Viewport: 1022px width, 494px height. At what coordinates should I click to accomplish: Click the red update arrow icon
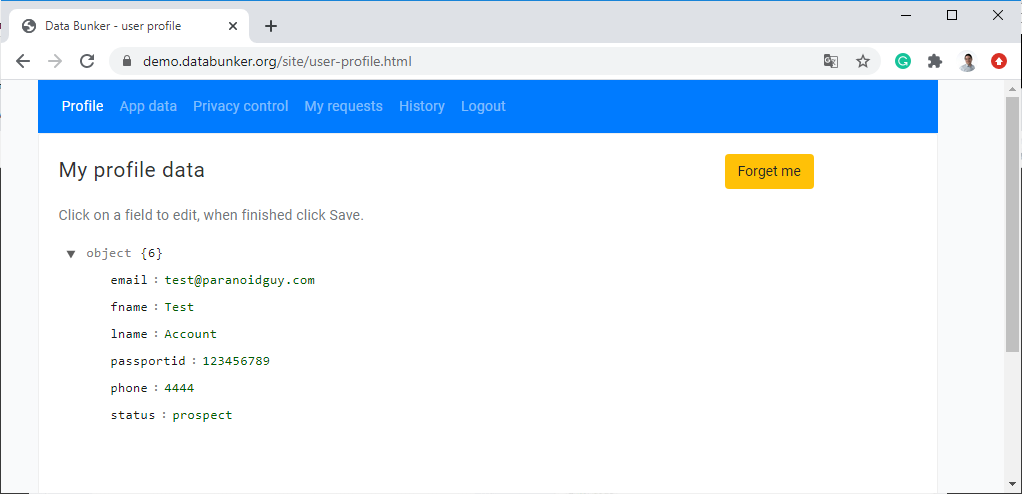tap(999, 61)
